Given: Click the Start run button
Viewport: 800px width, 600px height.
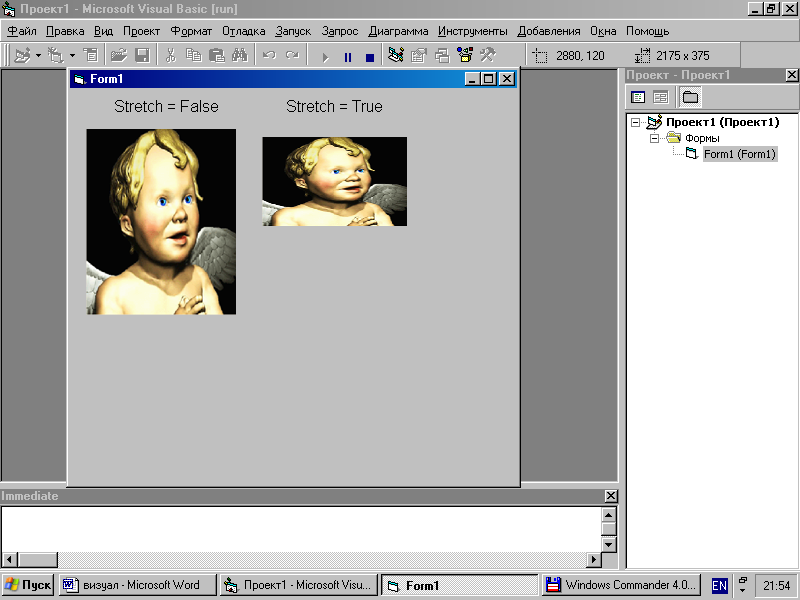Looking at the screenshot, I should [x=326, y=57].
